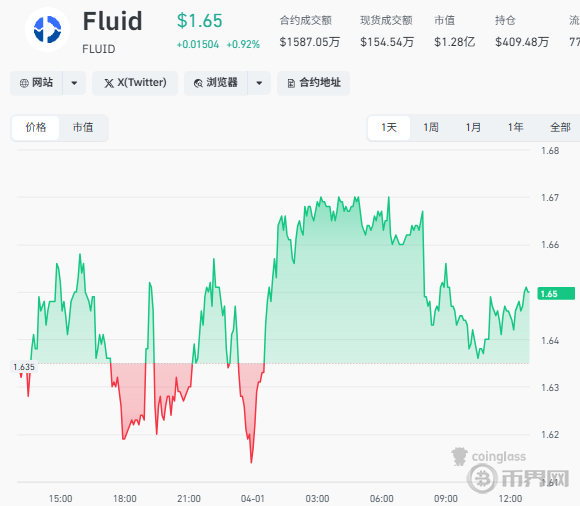Viewport: 580px width, 506px height.
Task: Show the 全部 full history range
Action: [560, 128]
